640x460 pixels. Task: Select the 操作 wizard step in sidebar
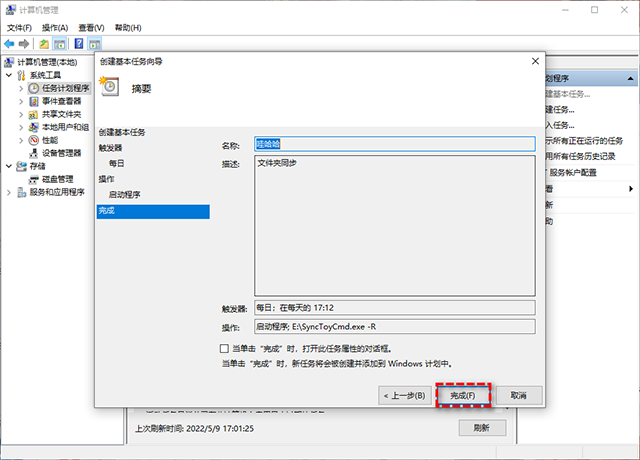coord(106,179)
